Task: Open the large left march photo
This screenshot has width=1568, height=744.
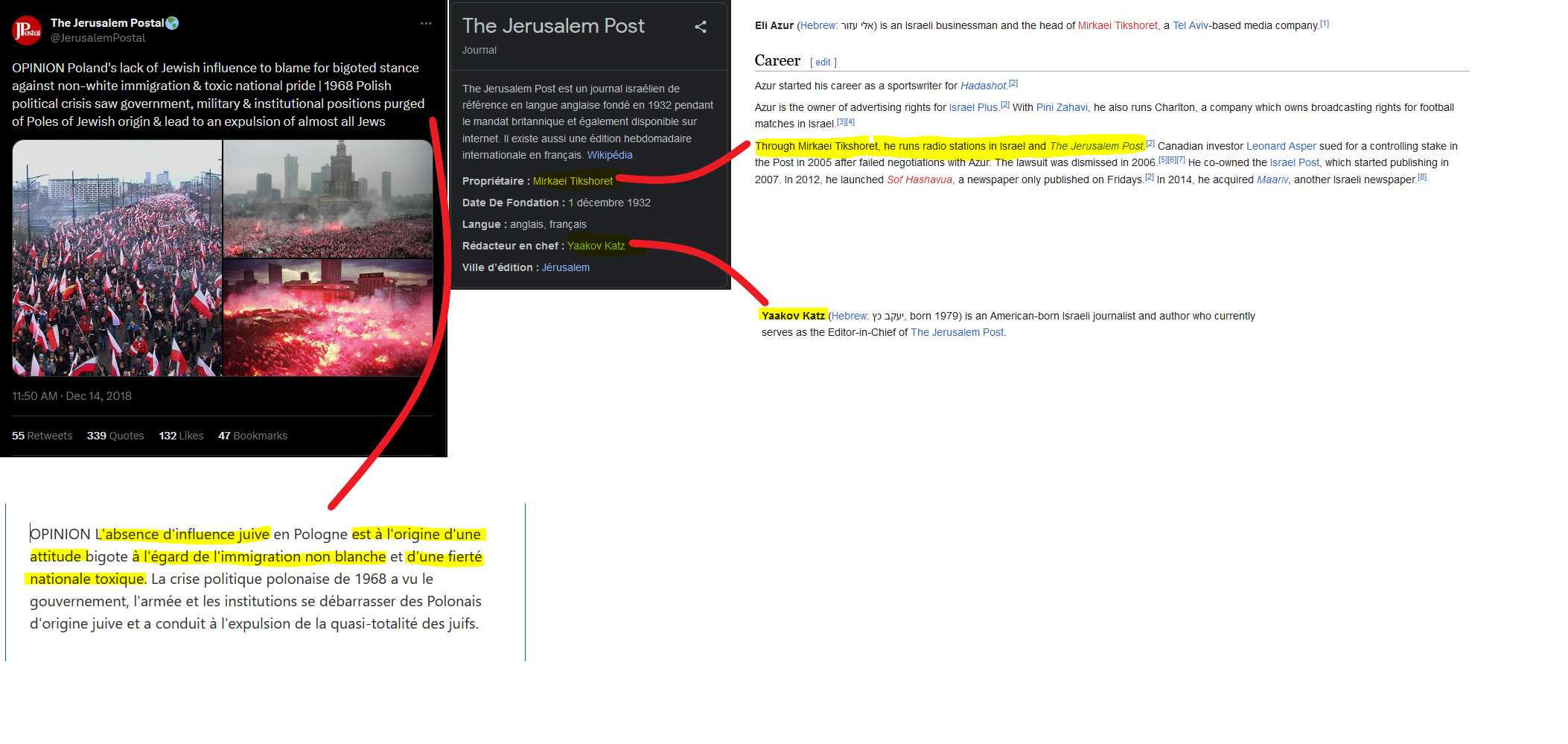Action: tap(117, 258)
